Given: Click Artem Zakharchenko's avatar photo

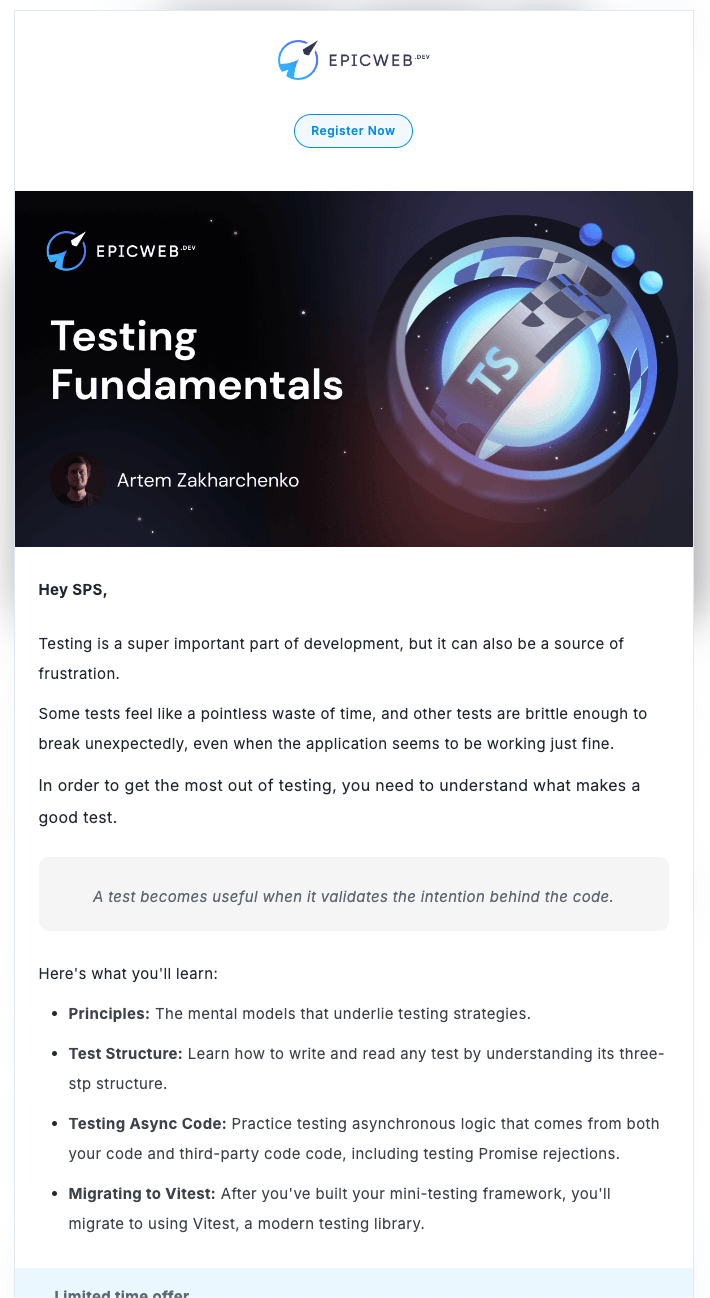Looking at the screenshot, I should pos(78,480).
